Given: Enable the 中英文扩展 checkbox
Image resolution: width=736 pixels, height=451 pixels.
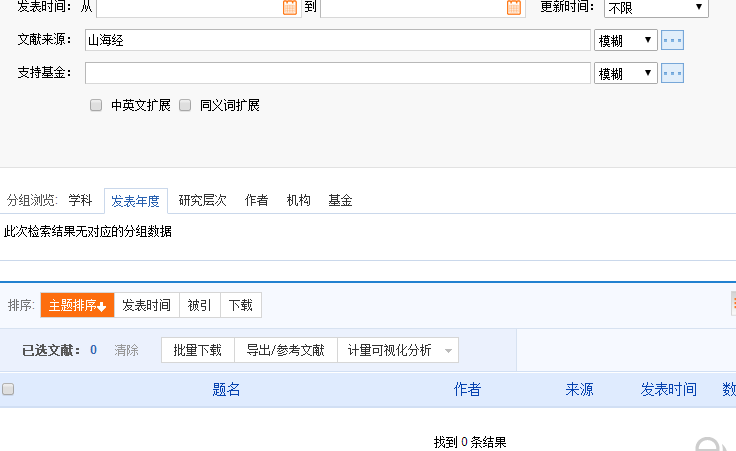Looking at the screenshot, I should [96, 105].
